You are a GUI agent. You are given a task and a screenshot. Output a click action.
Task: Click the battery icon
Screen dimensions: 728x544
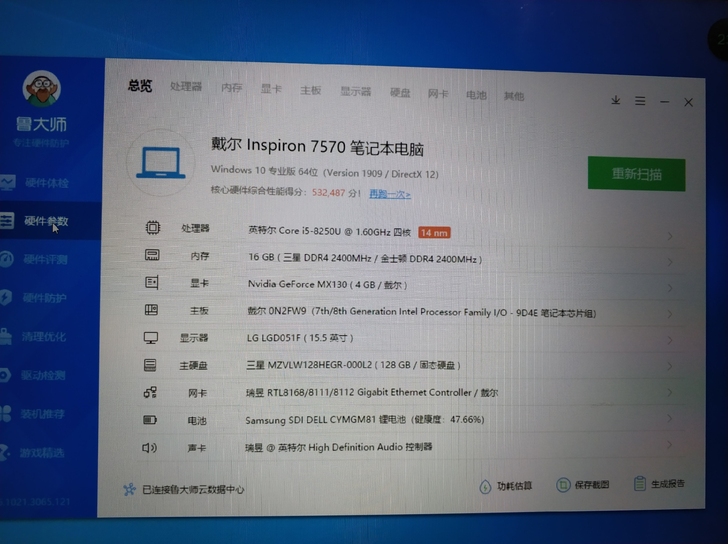[x=150, y=420]
